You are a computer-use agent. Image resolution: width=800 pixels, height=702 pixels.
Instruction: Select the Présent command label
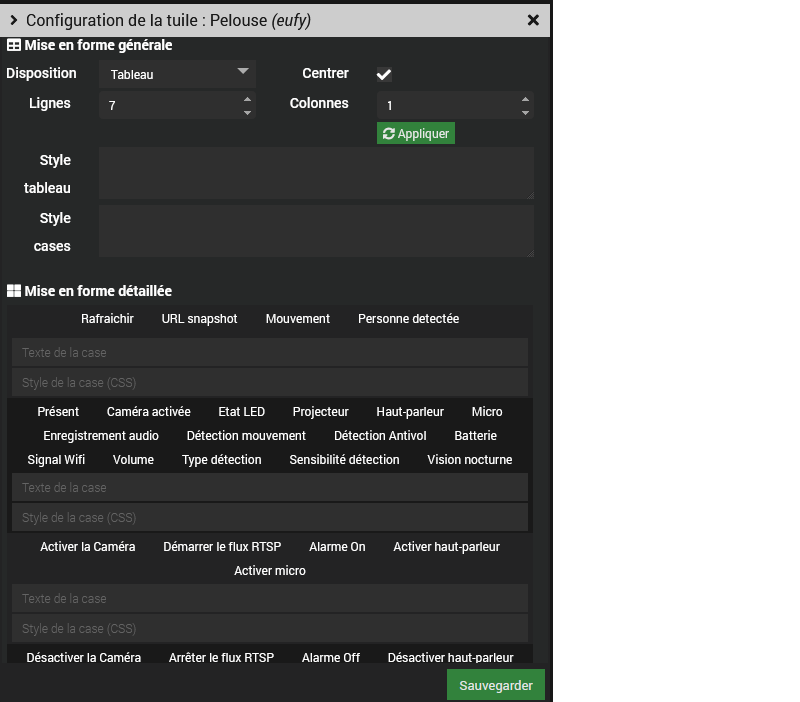point(58,412)
